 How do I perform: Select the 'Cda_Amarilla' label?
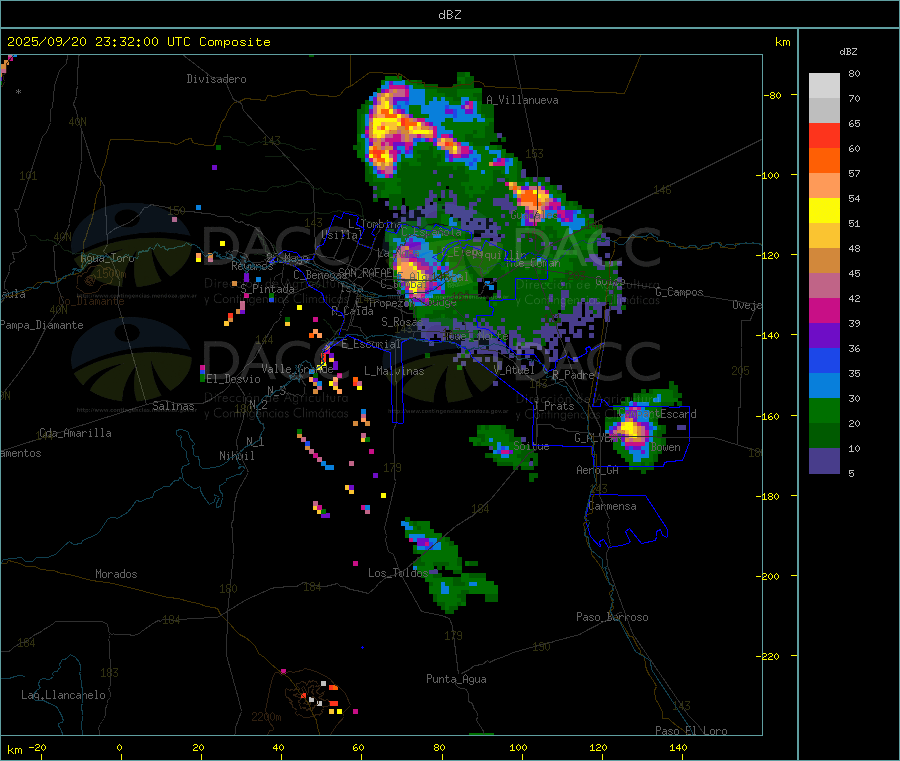tap(75, 433)
